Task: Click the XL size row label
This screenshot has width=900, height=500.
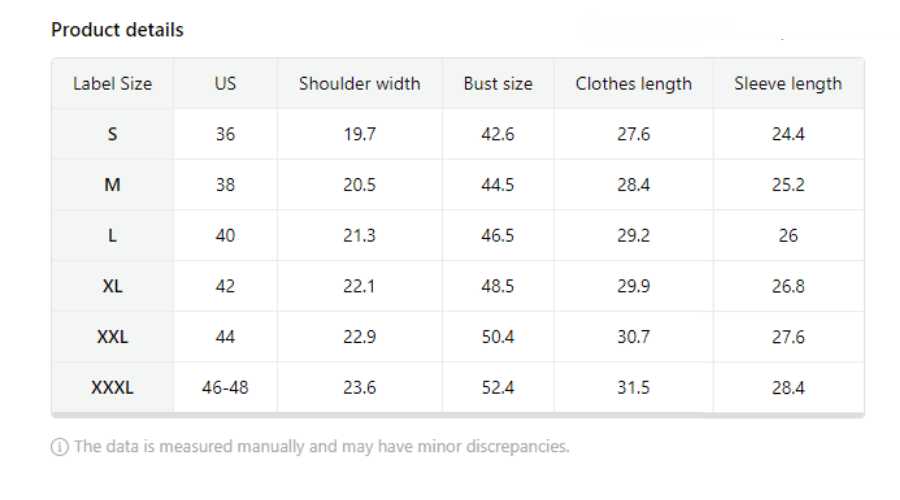Action: [x=112, y=286]
